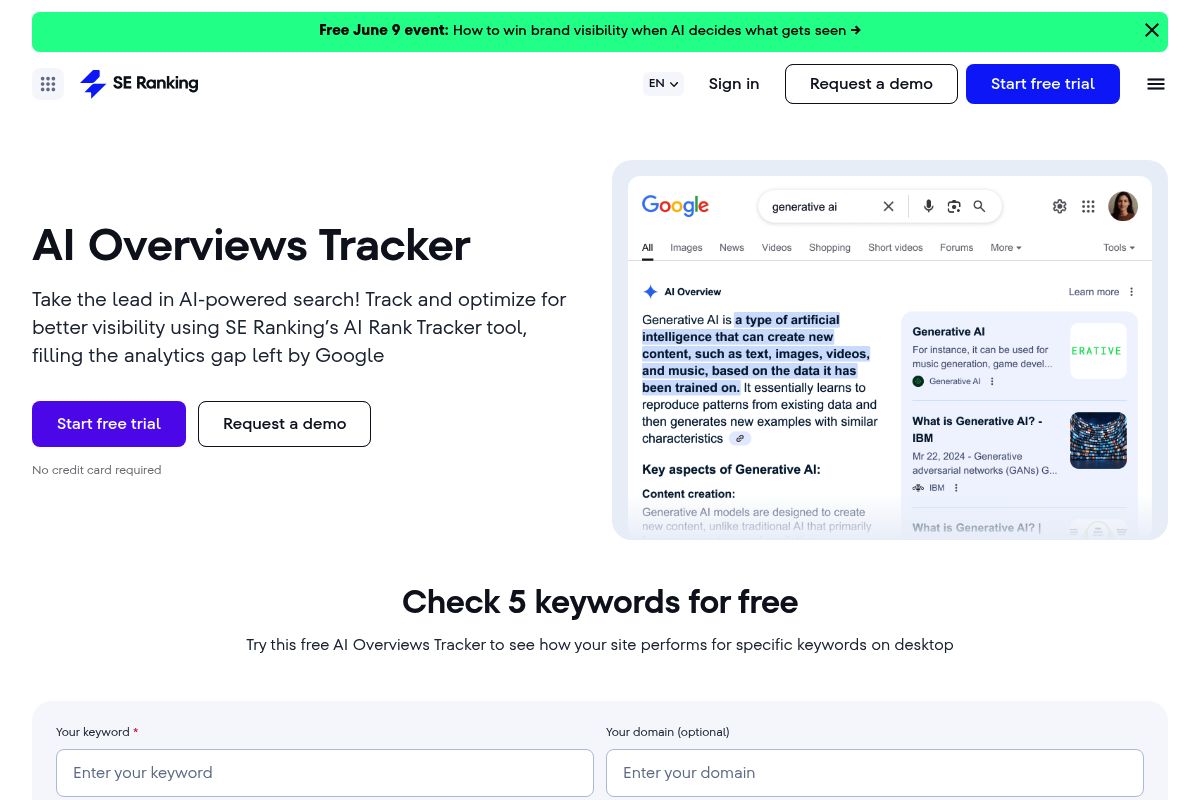Screen dimensions: 1200x800
Task: Open three-dot menu beside IBM source
Action: tap(956, 488)
